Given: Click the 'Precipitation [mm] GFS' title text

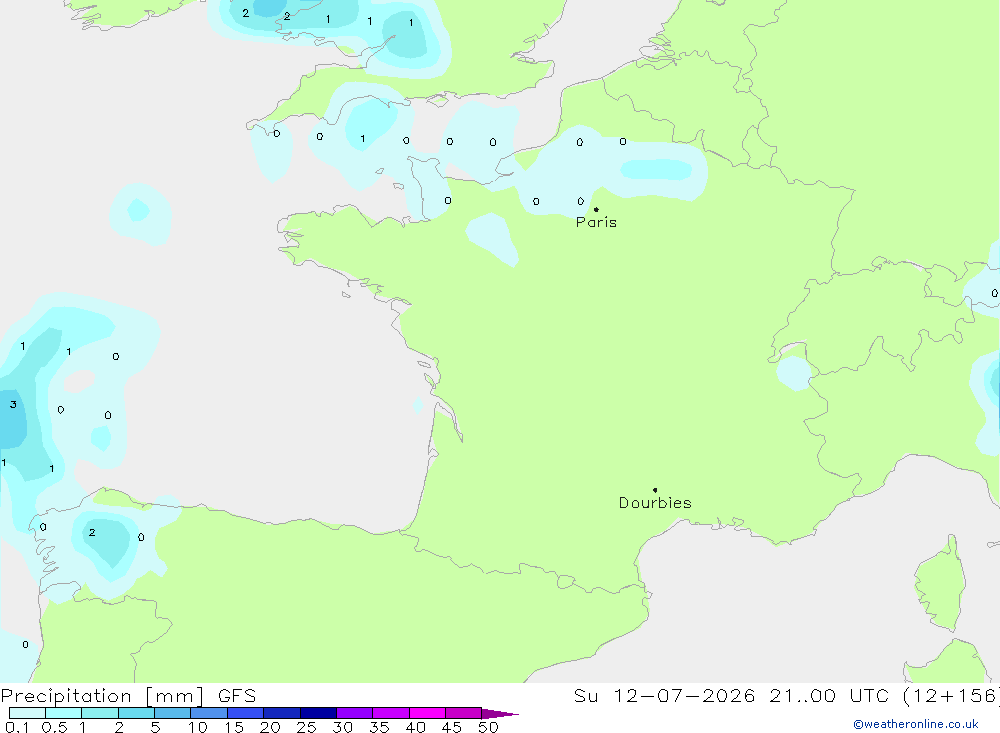Looking at the screenshot, I should [128, 695].
